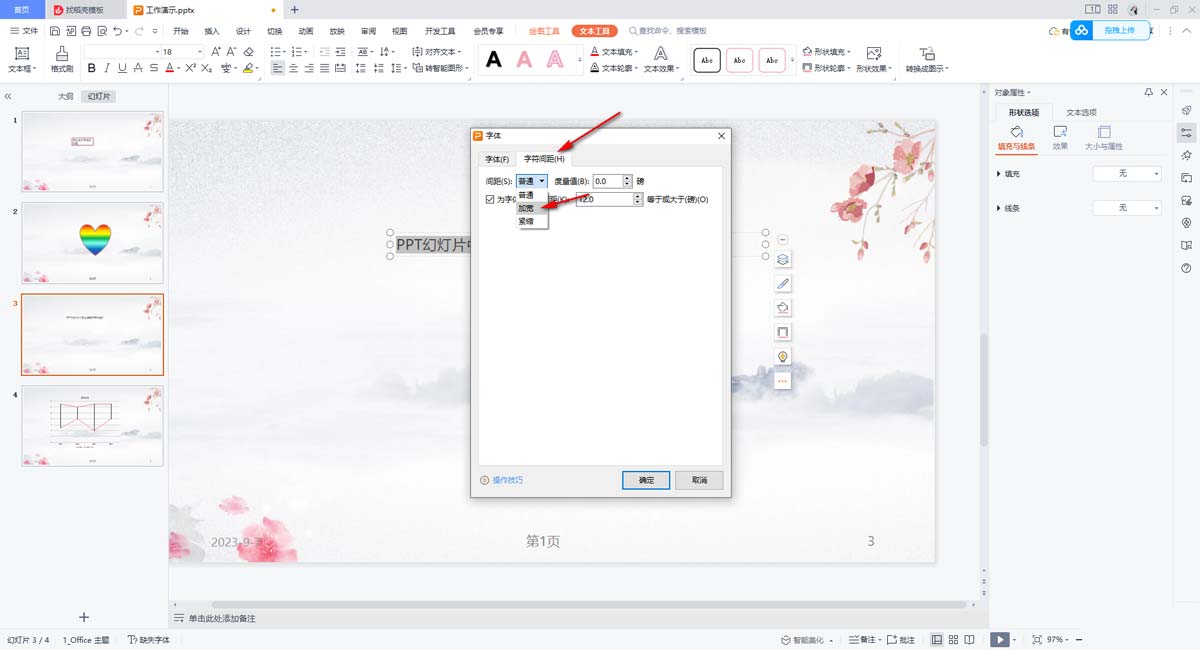Open the layers icon beside the text box
1200x650 pixels.
tap(783, 260)
